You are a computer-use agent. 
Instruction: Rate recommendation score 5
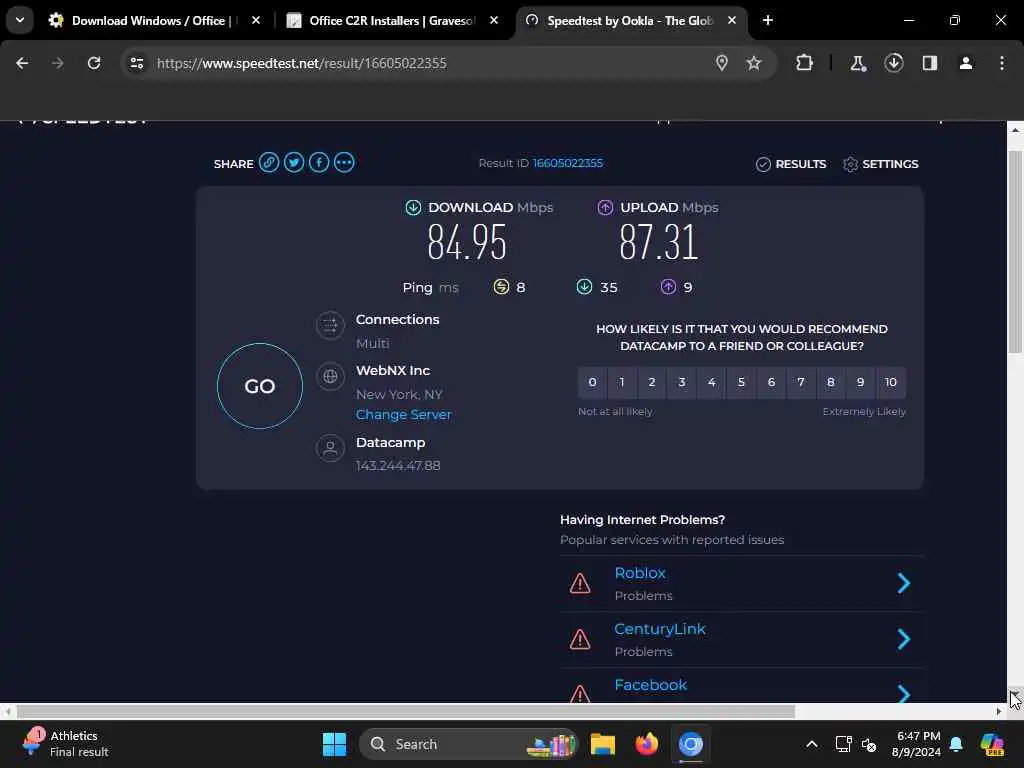741,383
